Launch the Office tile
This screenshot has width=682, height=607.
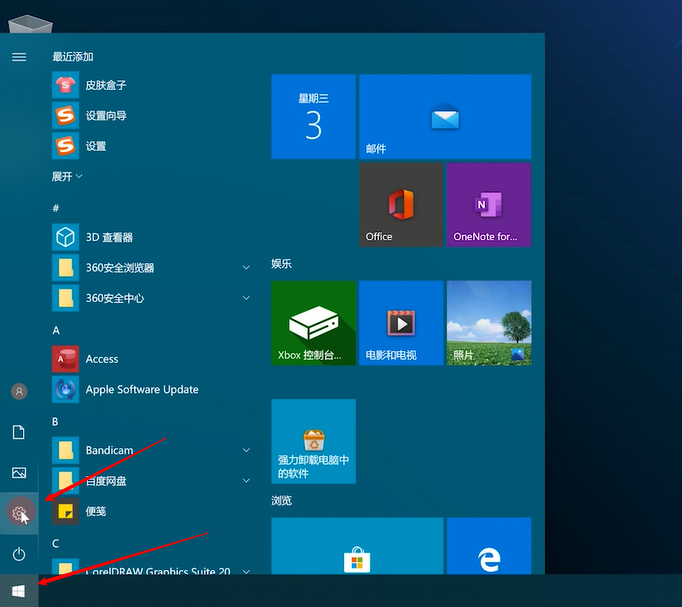coord(401,205)
